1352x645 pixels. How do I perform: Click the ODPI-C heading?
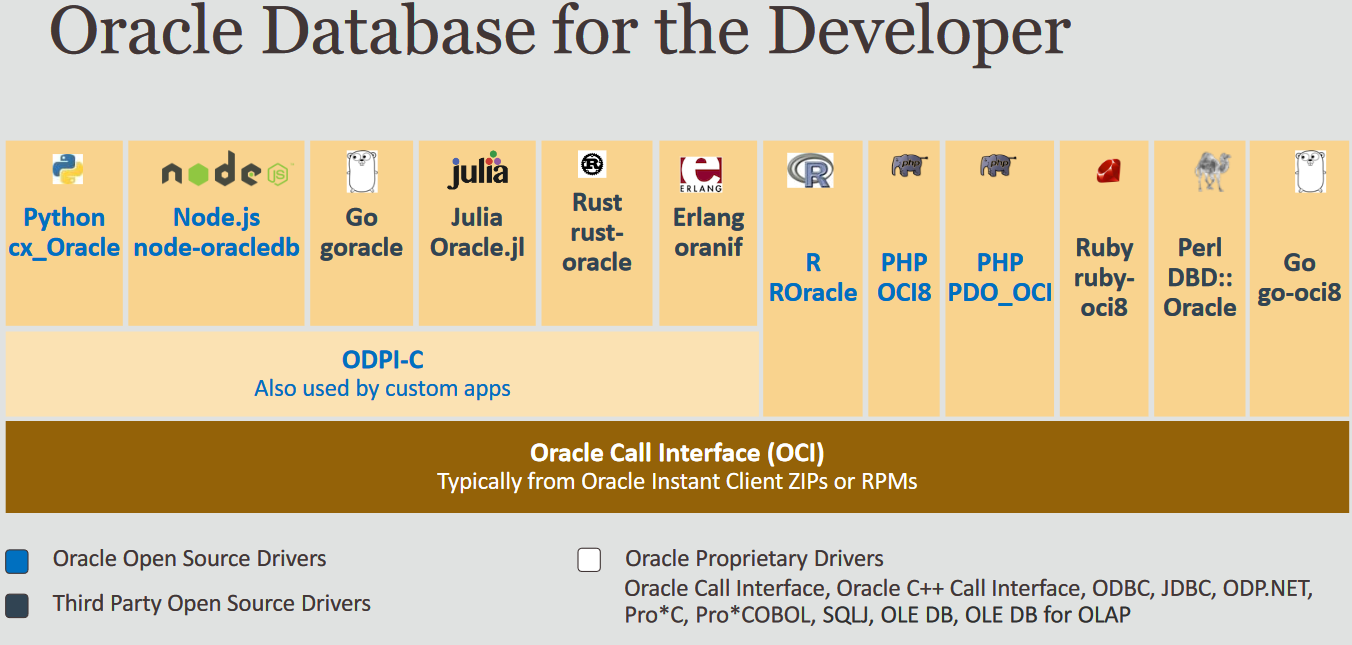pyautogui.click(x=383, y=360)
